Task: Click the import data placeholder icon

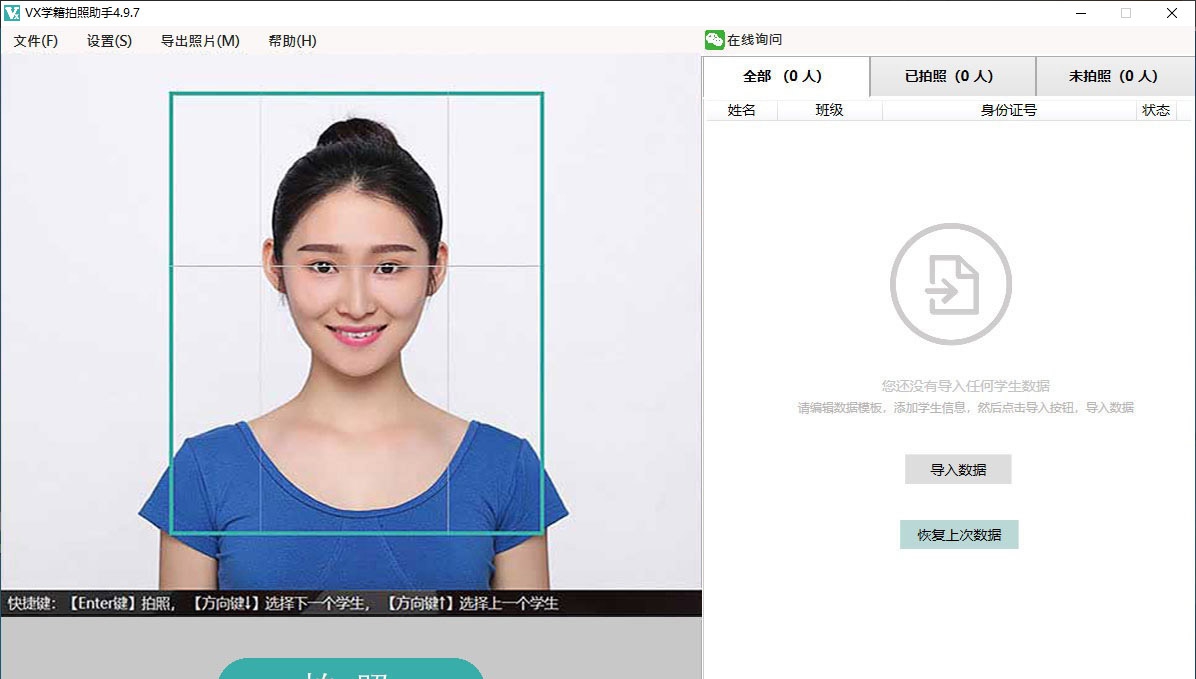Action: [950, 283]
